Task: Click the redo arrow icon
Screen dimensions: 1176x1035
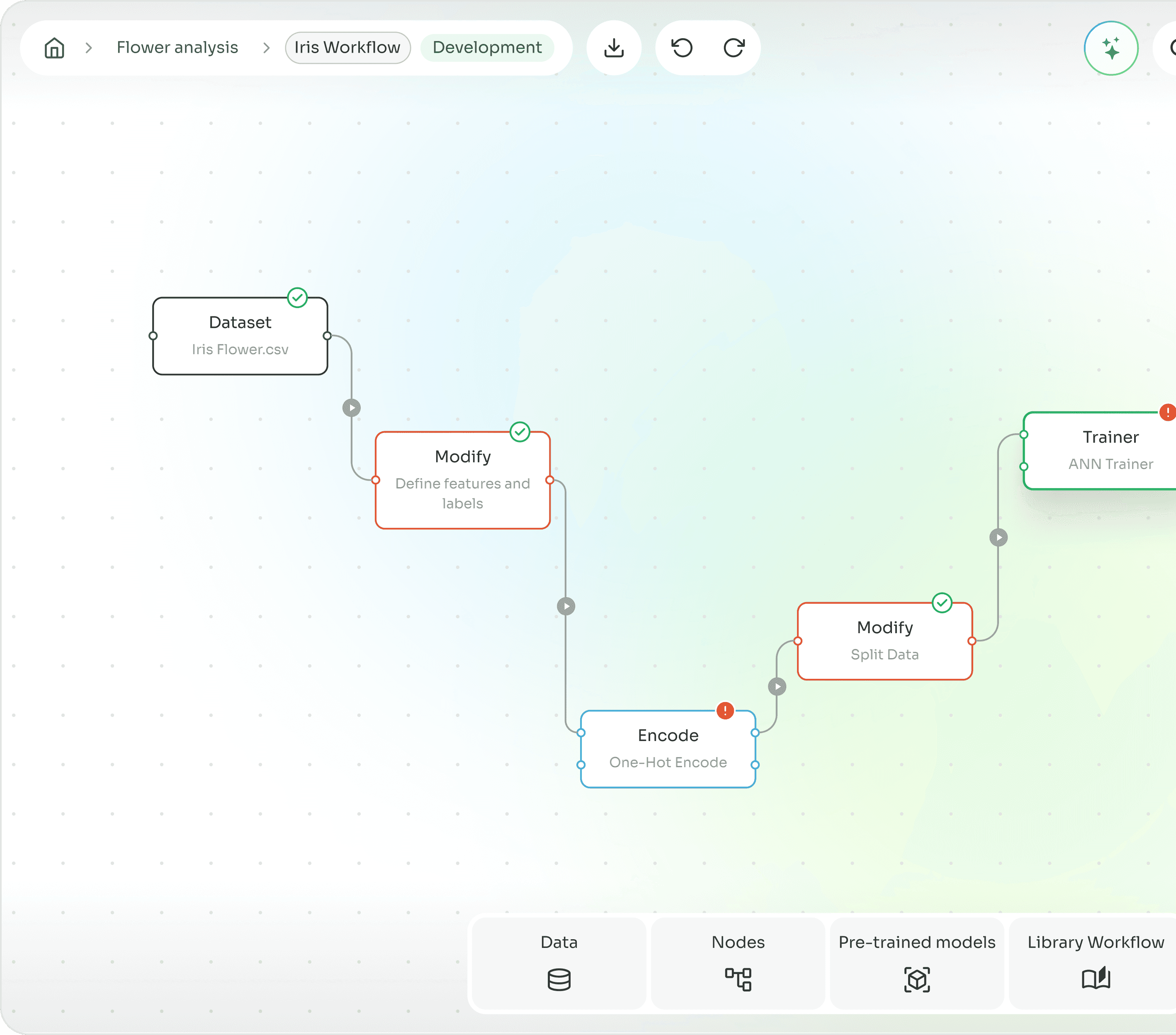Action: coord(734,48)
